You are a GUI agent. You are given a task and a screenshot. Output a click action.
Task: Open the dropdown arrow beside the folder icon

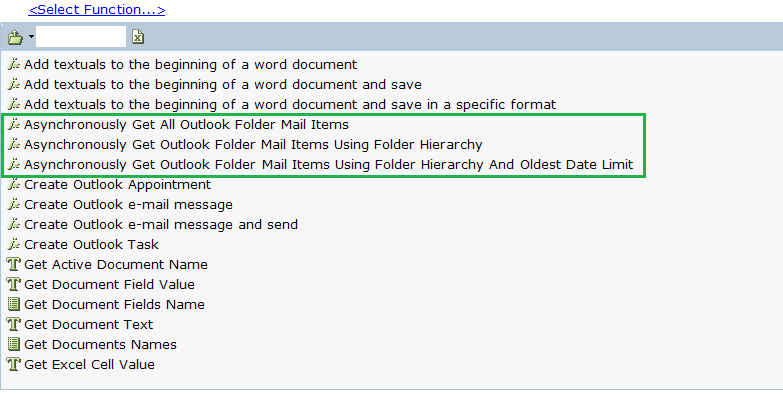pyautogui.click(x=31, y=37)
